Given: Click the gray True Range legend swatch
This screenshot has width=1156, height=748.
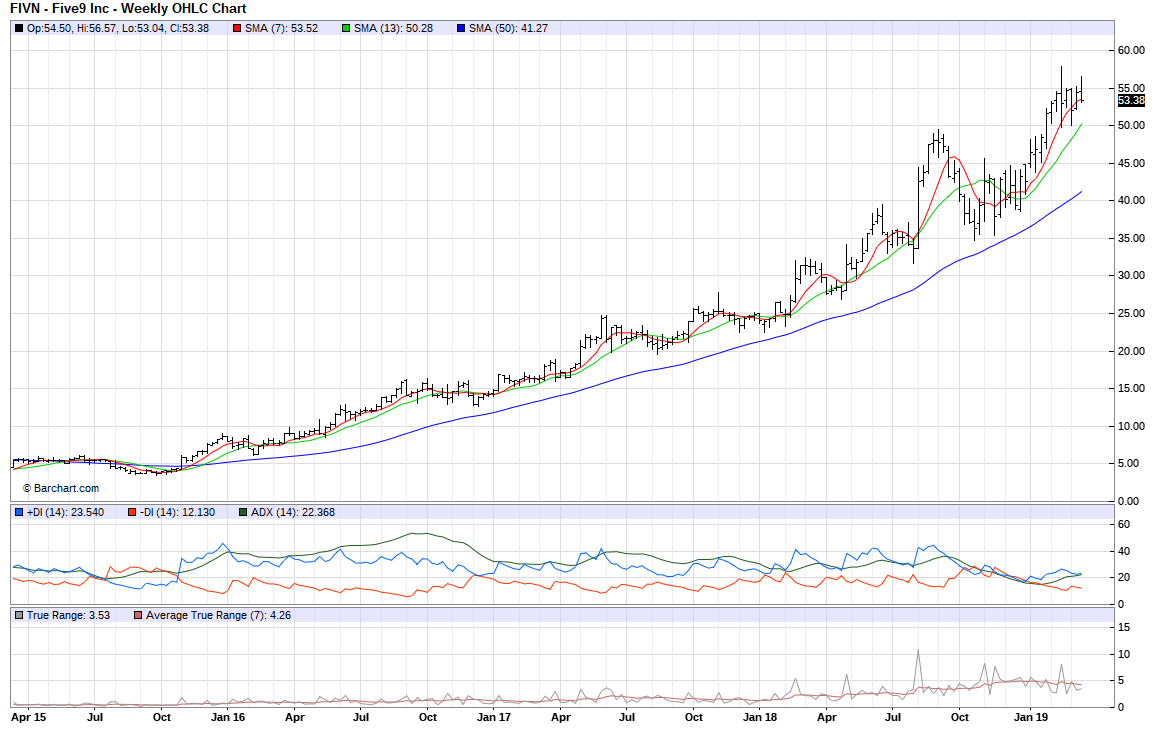Looking at the screenshot, I should 19,615.
